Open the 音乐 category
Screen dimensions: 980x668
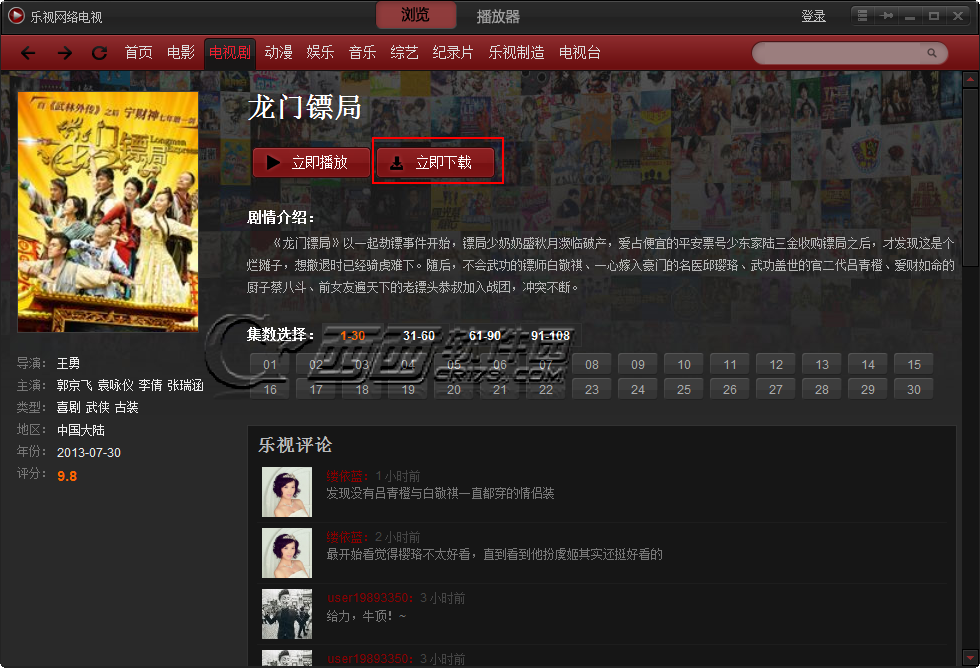(x=362, y=52)
